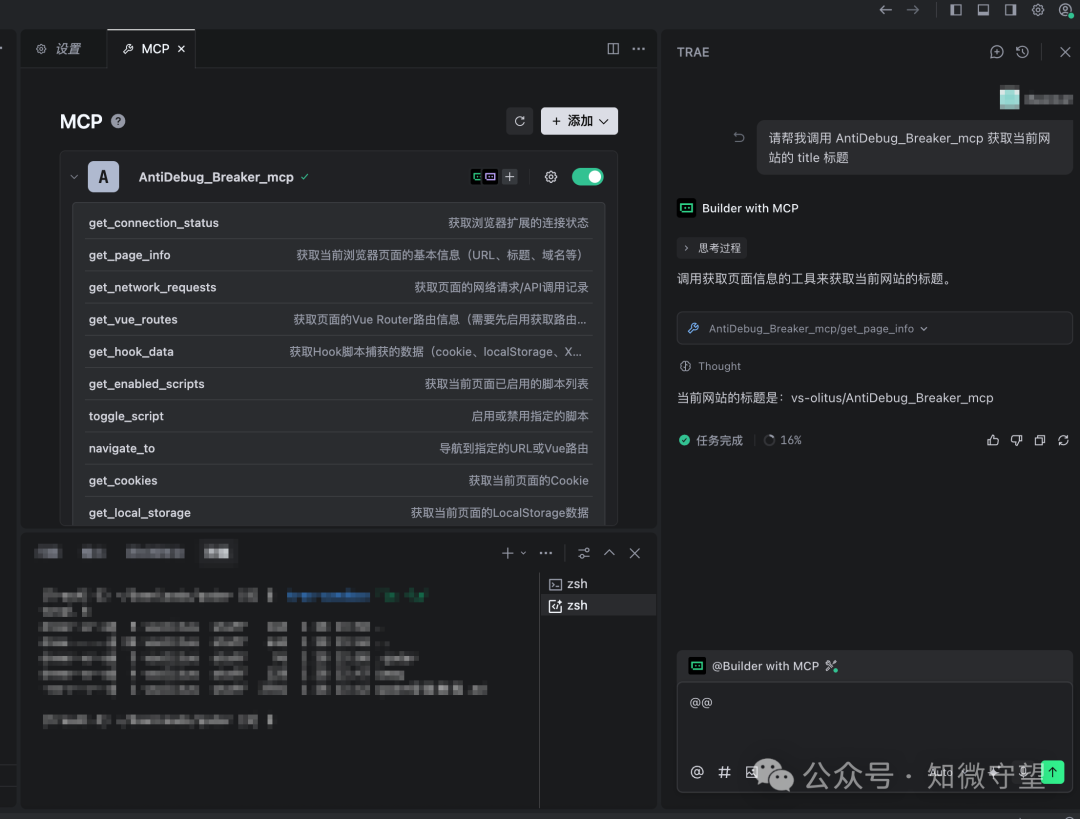Add a new terminal with plus
This screenshot has height=819, width=1080.
(508, 552)
